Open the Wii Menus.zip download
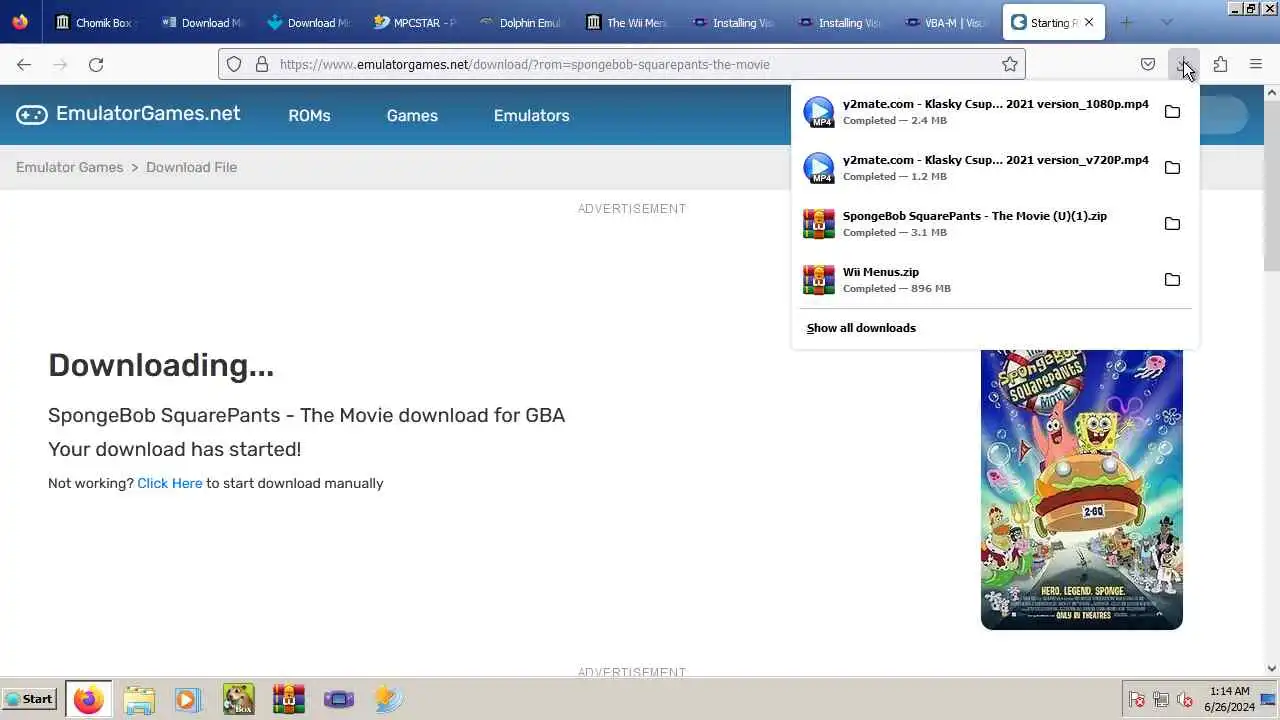 976,280
